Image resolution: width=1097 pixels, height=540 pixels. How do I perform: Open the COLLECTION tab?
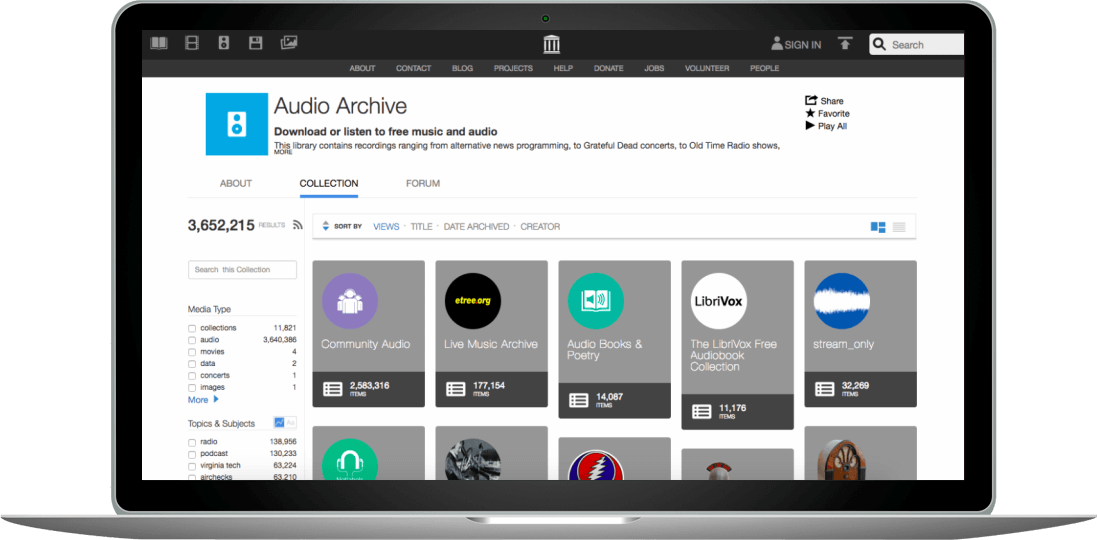(329, 183)
